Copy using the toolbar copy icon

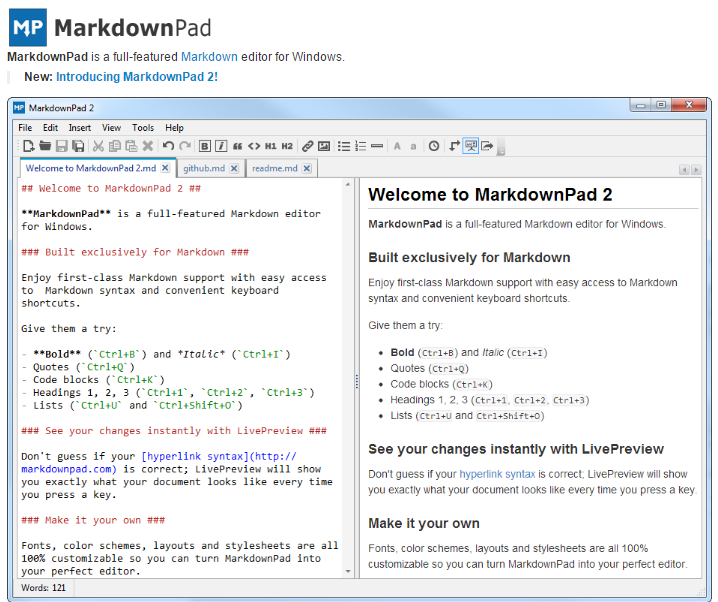(114, 146)
